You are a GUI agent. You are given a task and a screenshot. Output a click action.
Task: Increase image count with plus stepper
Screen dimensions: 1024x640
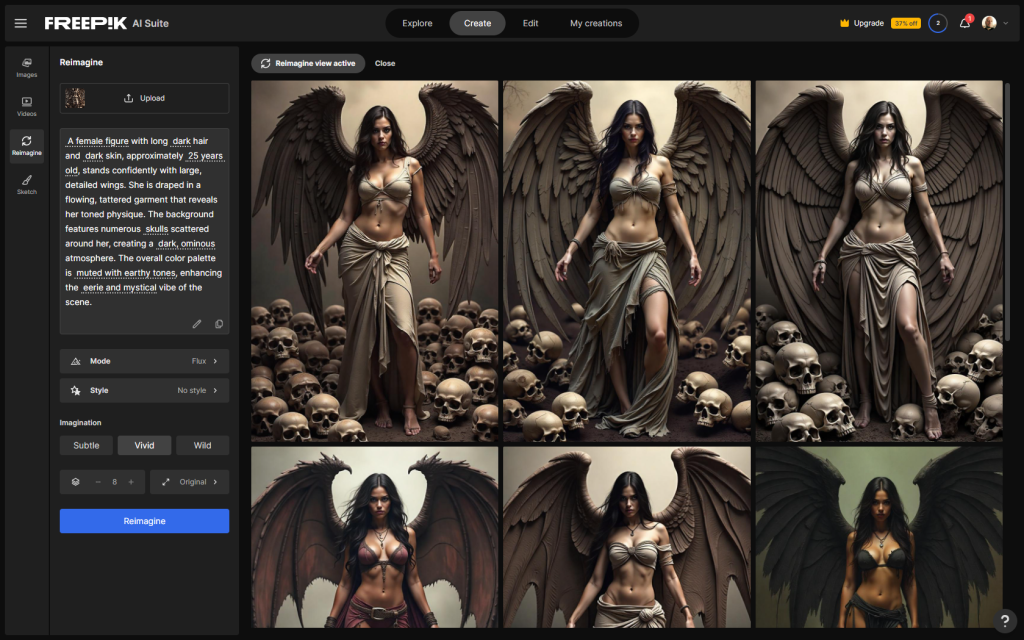pos(131,482)
